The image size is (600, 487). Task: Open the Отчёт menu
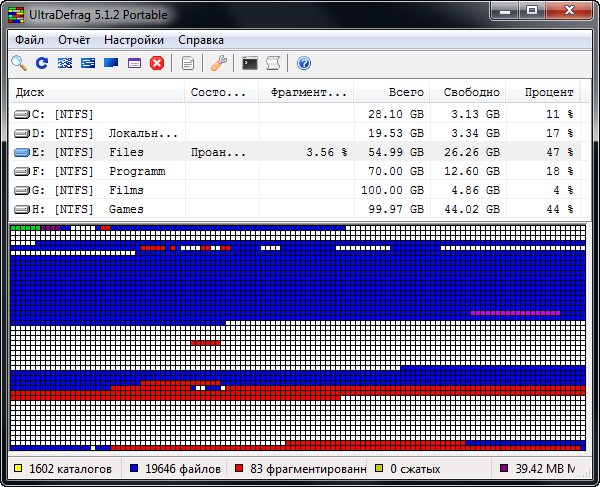click(74, 40)
